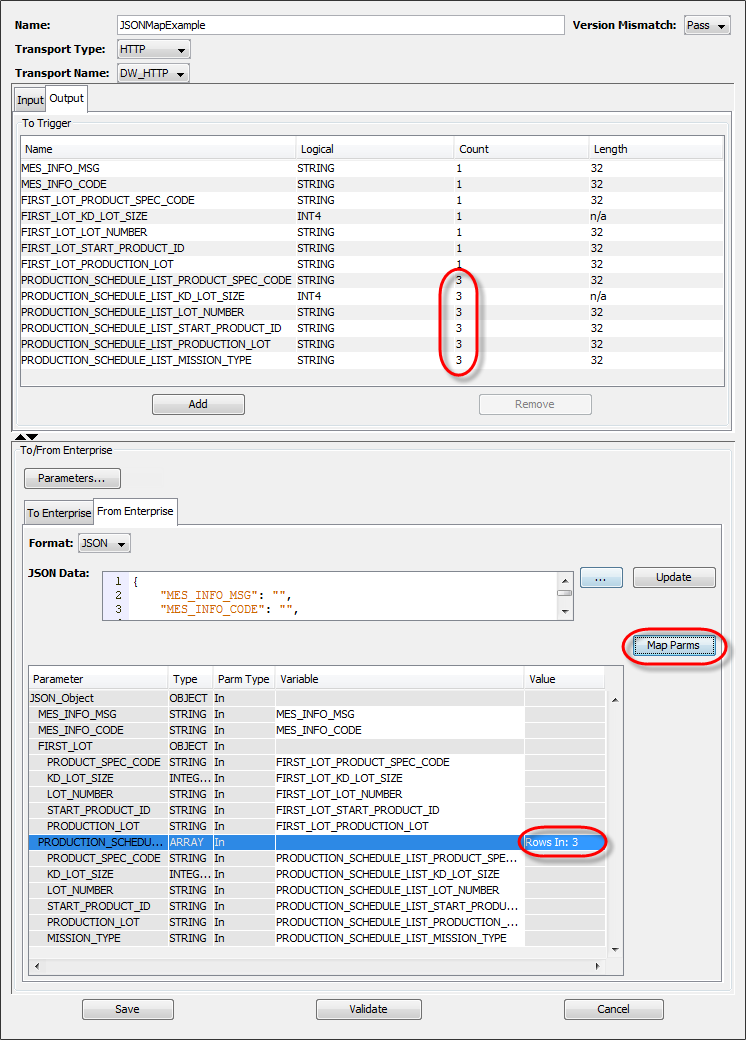Open the Version Mismatch dropdown
Viewport: 746px width, 1040px height.
(x=707, y=25)
